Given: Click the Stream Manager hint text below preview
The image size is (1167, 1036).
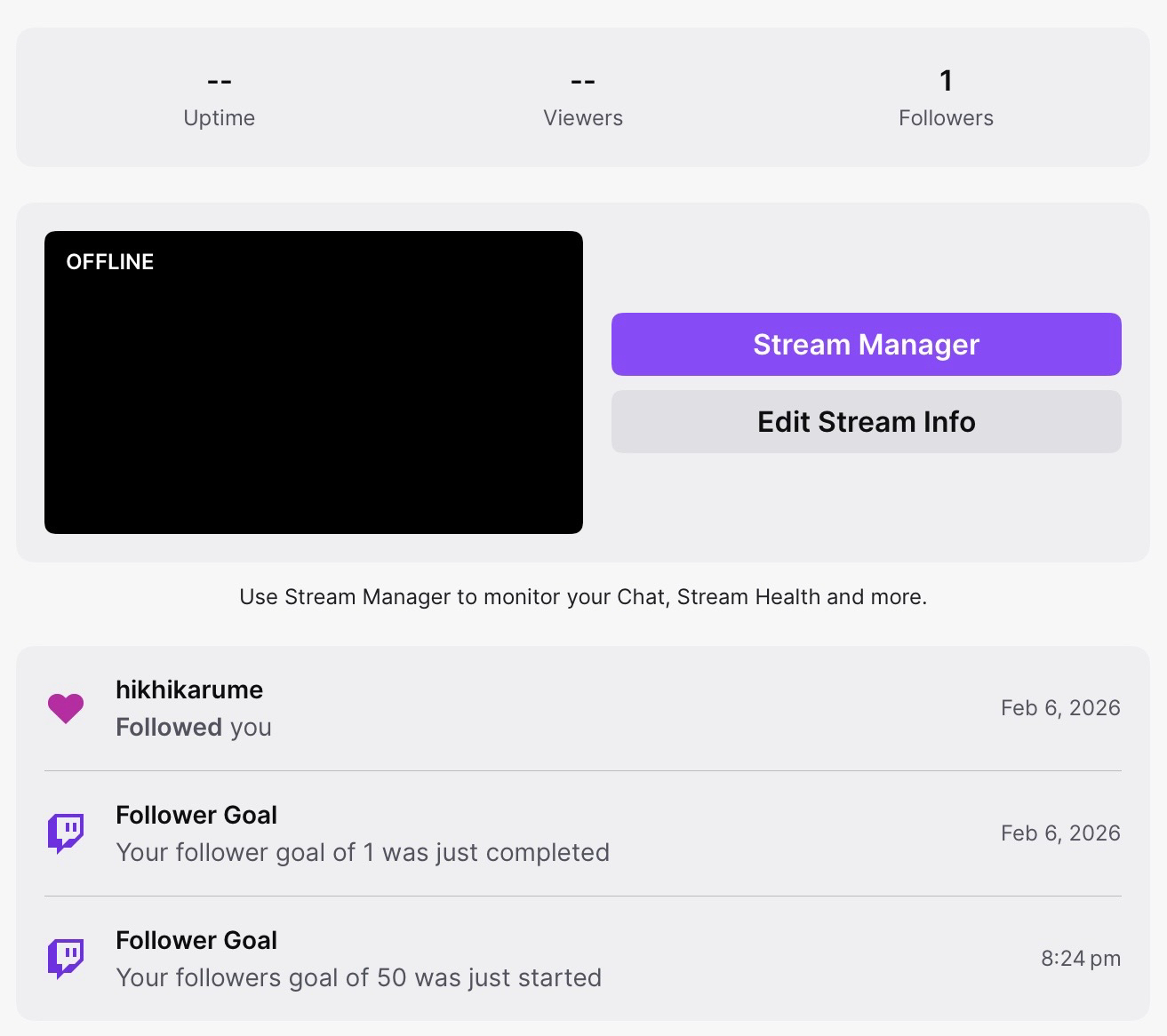Looking at the screenshot, I should click(x=583, y=597).
